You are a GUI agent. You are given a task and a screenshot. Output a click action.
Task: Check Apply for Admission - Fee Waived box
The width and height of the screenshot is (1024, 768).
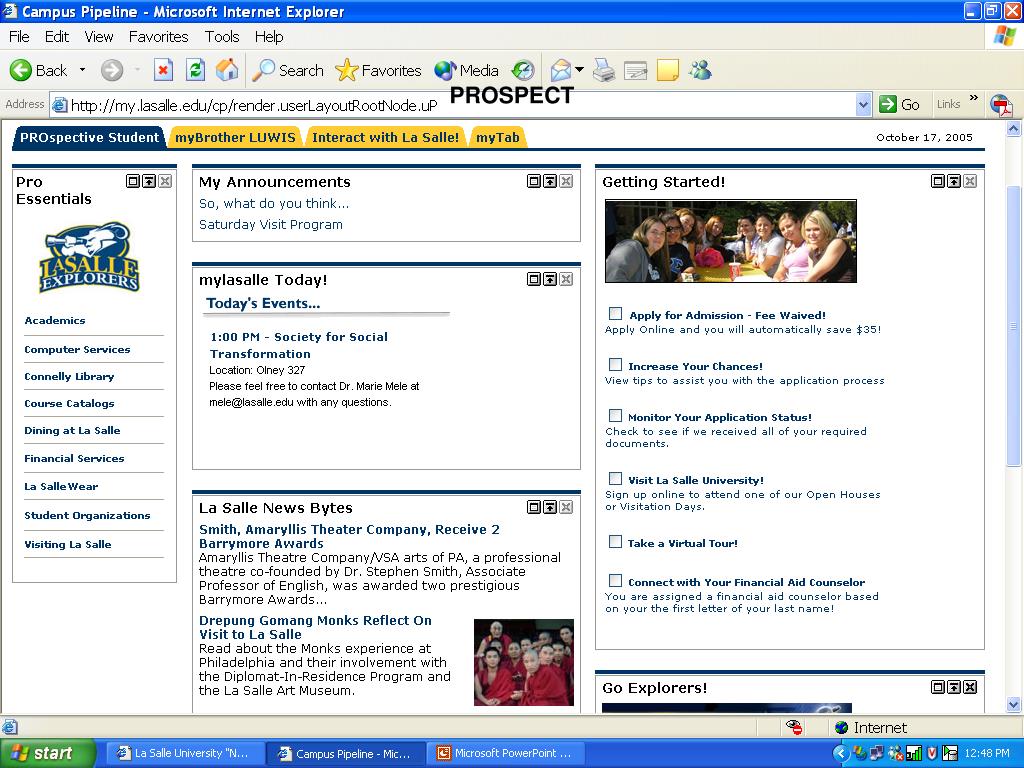tap(615, 313)
